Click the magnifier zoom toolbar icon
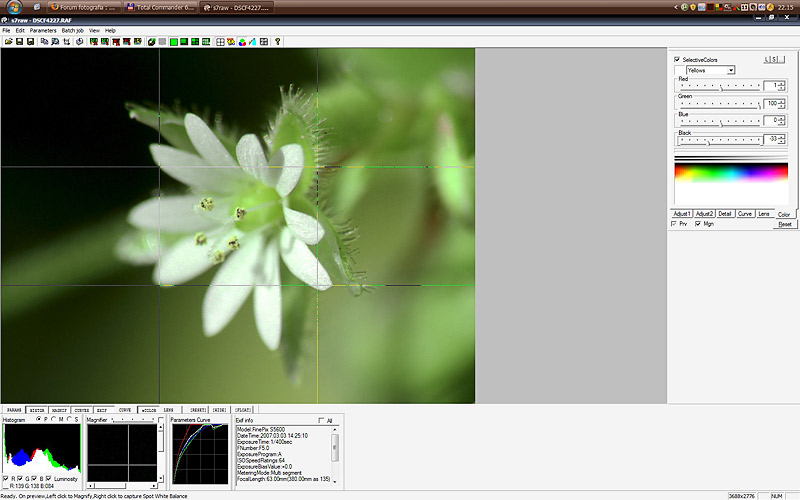This screenshot has width=800, height=500. [x=55, y=42]
